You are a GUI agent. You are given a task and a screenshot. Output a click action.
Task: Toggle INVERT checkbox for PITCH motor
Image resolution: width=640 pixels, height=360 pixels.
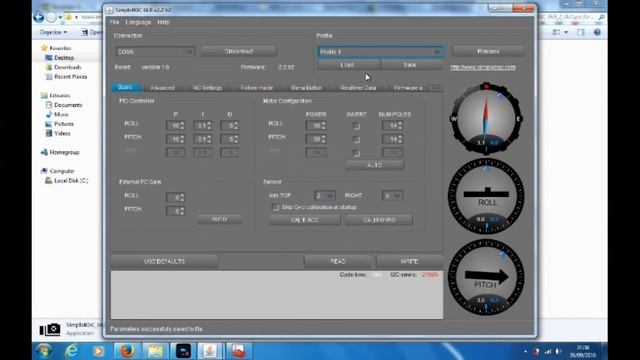click(x=356, y=140)
